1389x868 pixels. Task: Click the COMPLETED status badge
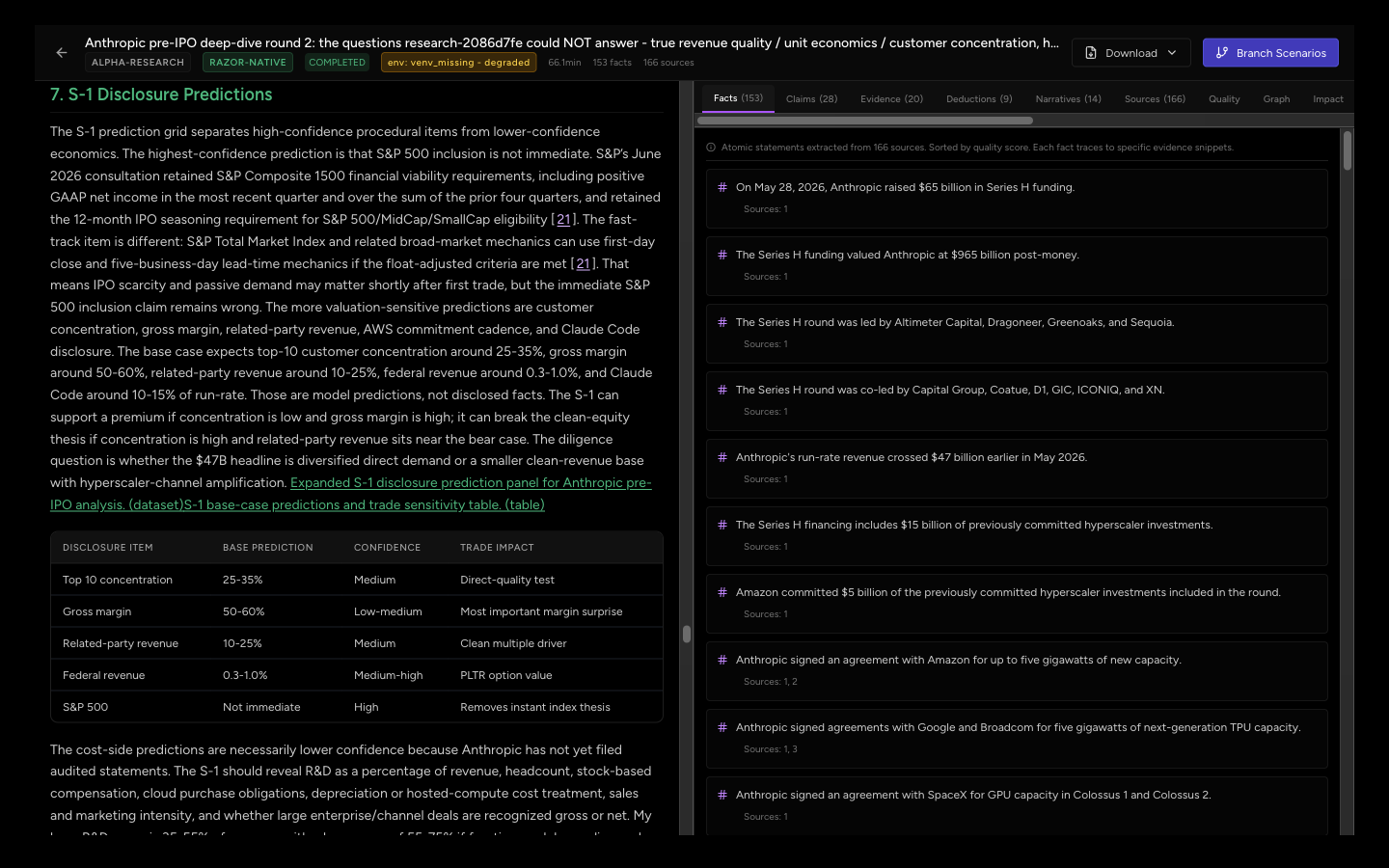coord(337,63)
